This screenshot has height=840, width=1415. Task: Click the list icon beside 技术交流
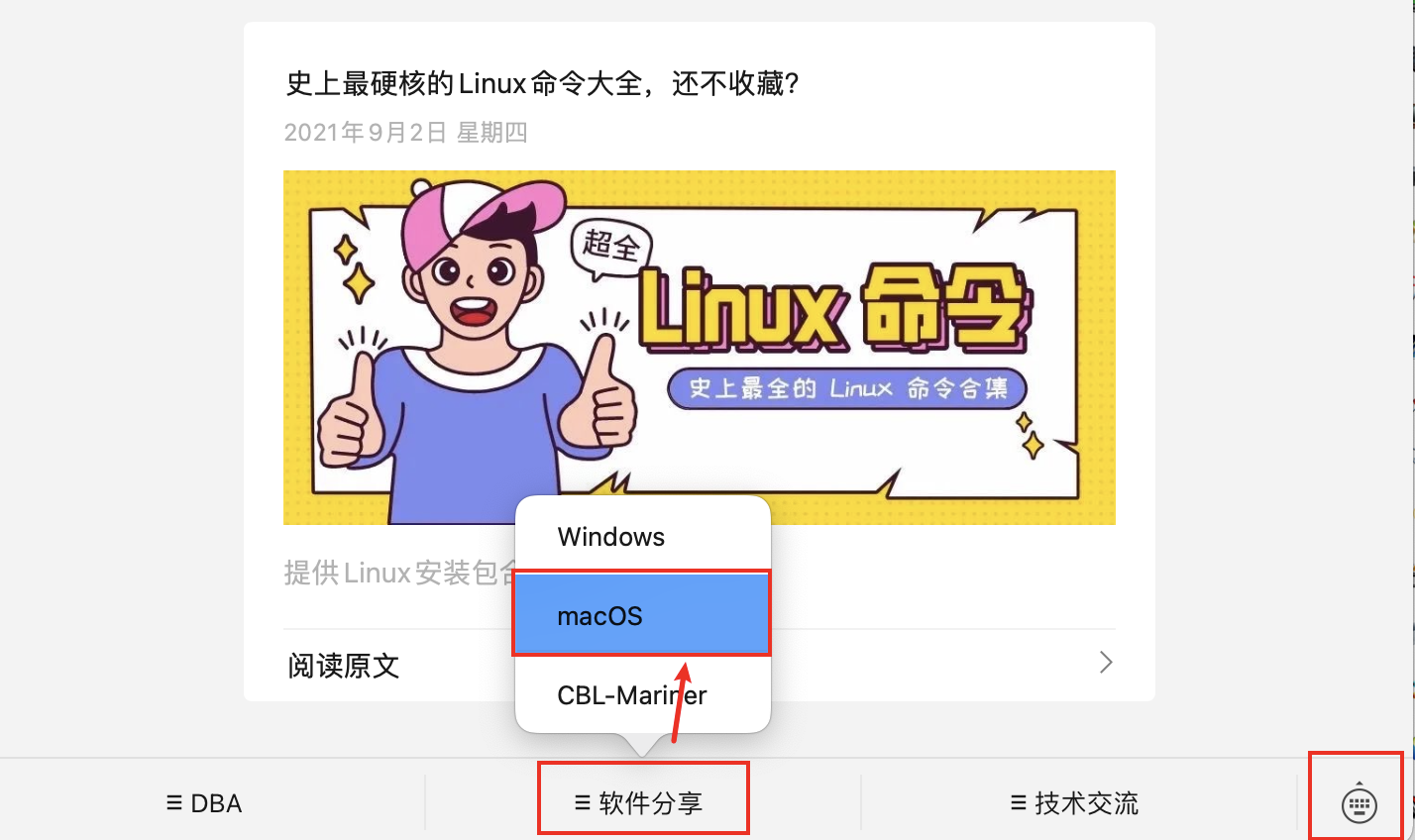(1019, 802)
